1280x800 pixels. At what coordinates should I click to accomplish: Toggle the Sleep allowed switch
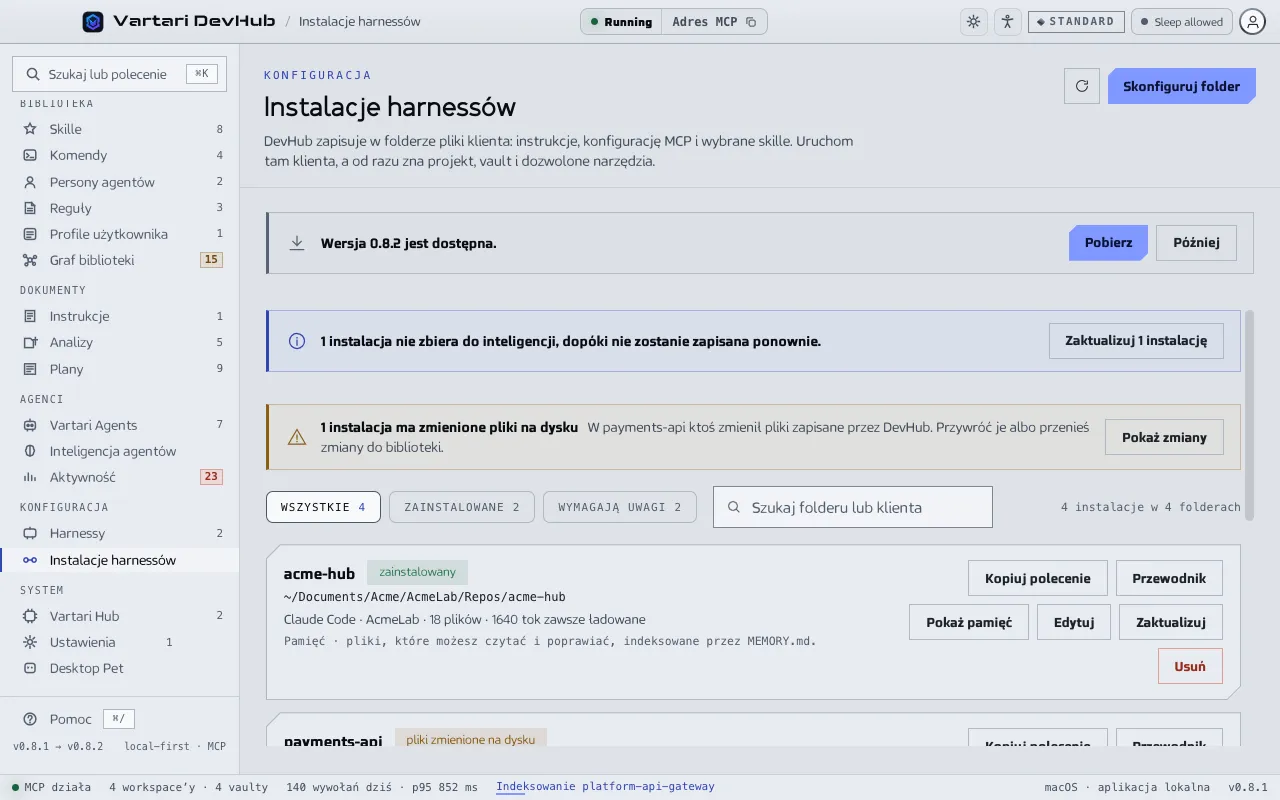tap(1181, 22)
